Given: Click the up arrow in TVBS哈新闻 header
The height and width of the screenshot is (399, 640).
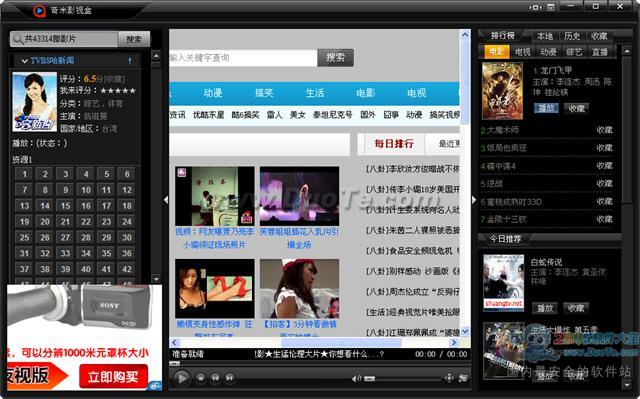Looking at the screenshot, I should (x=130, y=61).
